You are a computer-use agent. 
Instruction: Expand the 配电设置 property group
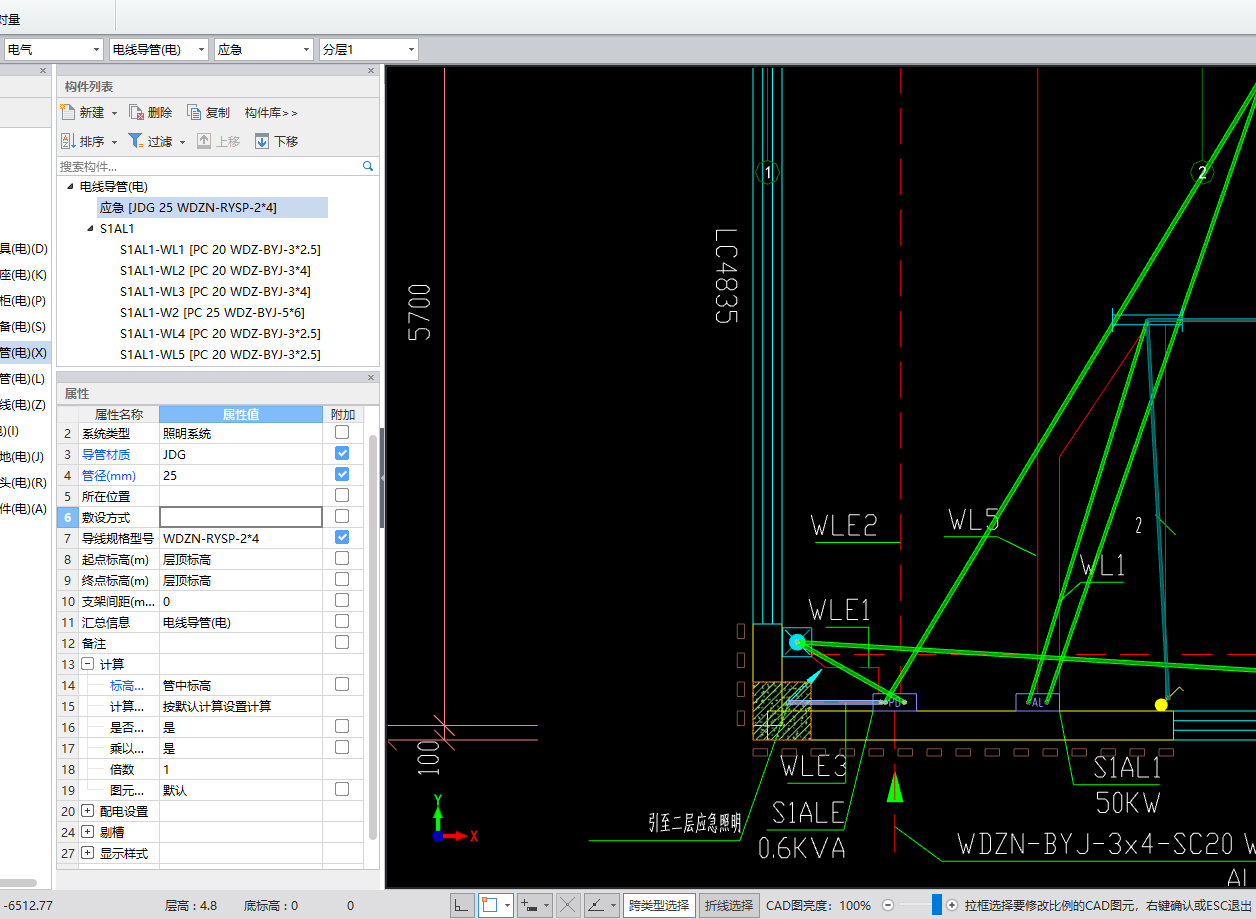point(87,811)
